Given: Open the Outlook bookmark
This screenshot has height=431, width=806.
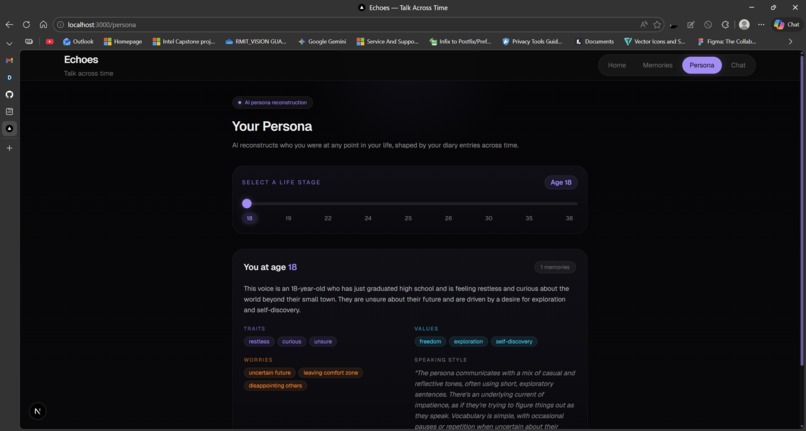Looking at the screenshot, I should [x=78, y=42].
